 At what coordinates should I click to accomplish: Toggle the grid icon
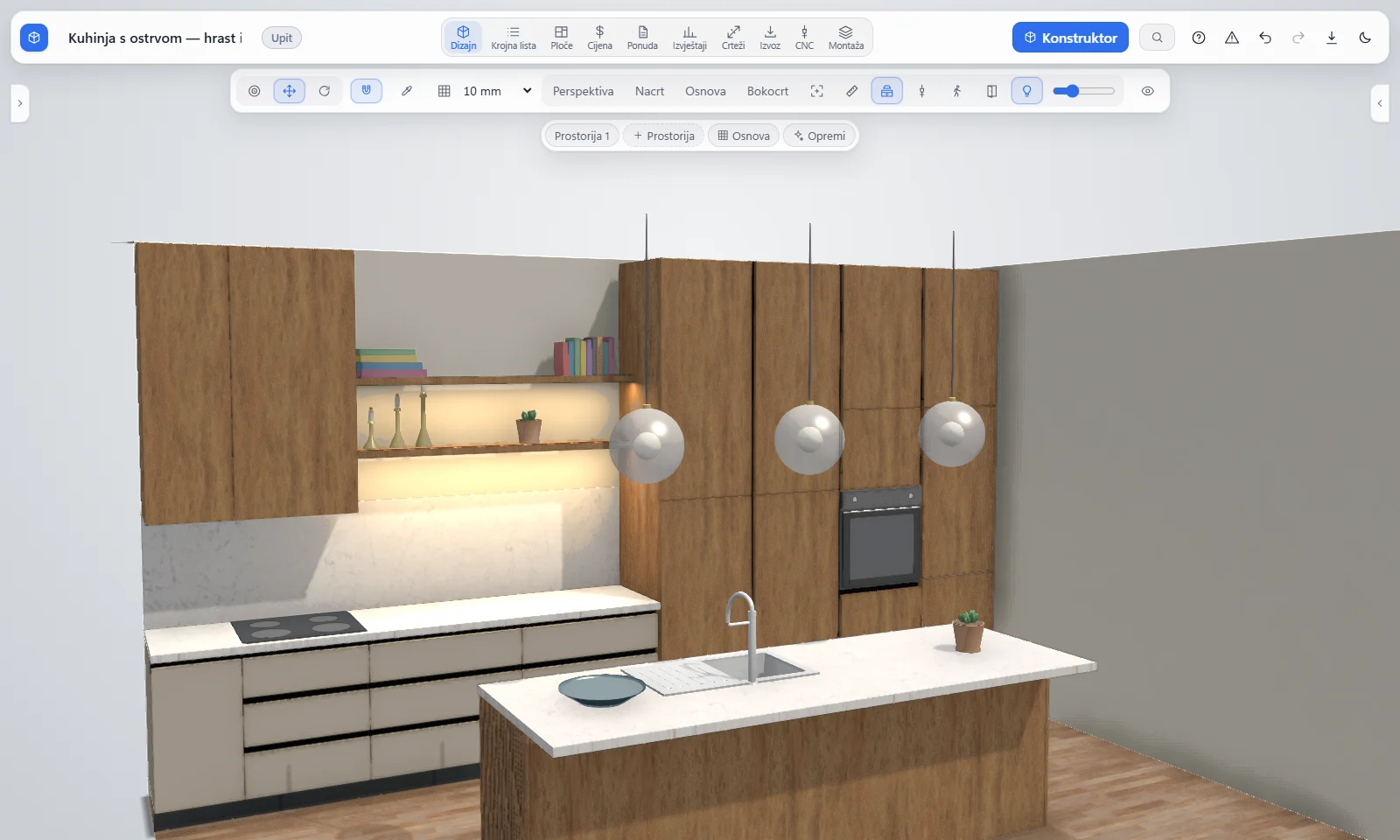coord(444,91)
